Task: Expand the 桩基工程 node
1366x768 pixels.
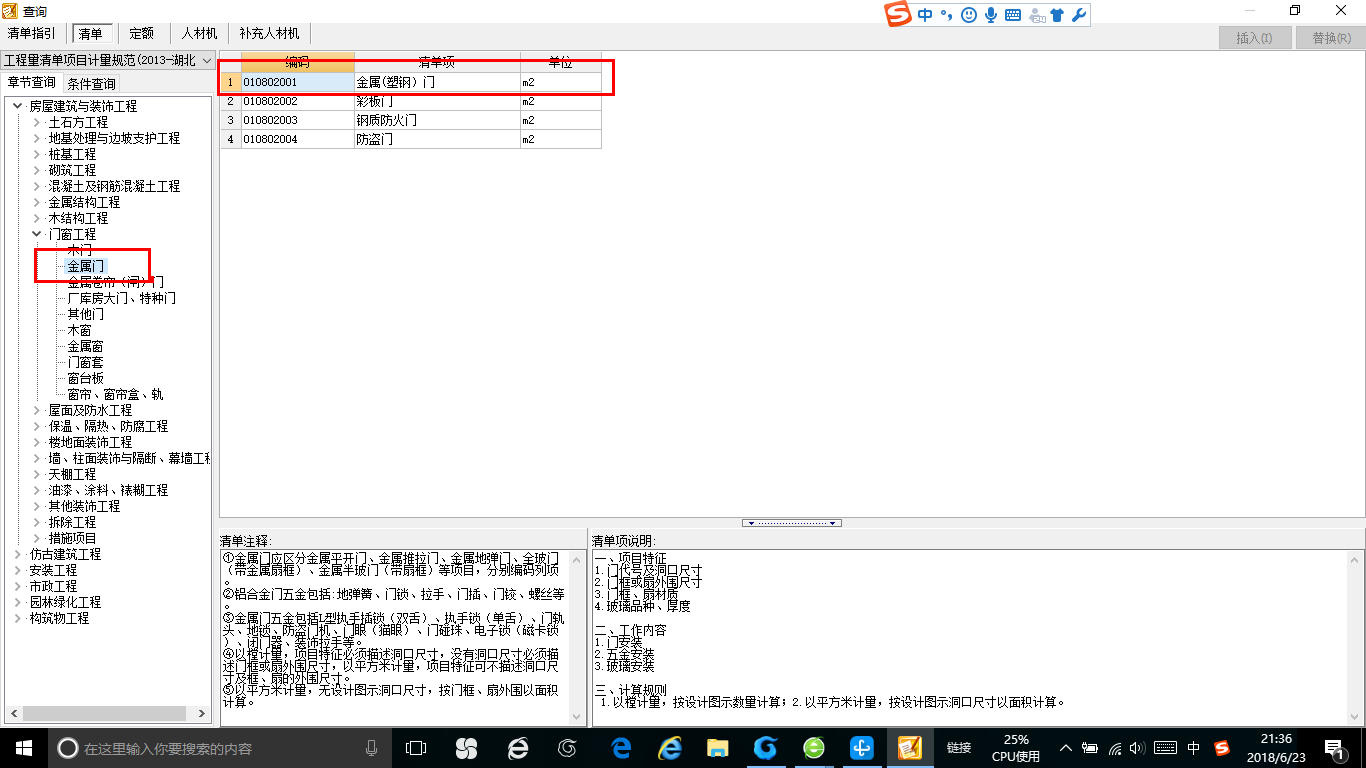Action: [x=37, y=154]
